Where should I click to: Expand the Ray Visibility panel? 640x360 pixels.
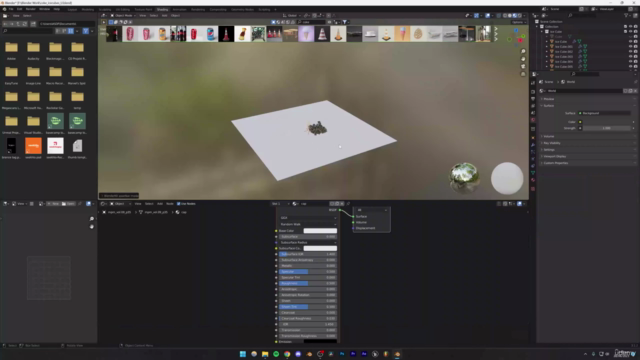552,143
